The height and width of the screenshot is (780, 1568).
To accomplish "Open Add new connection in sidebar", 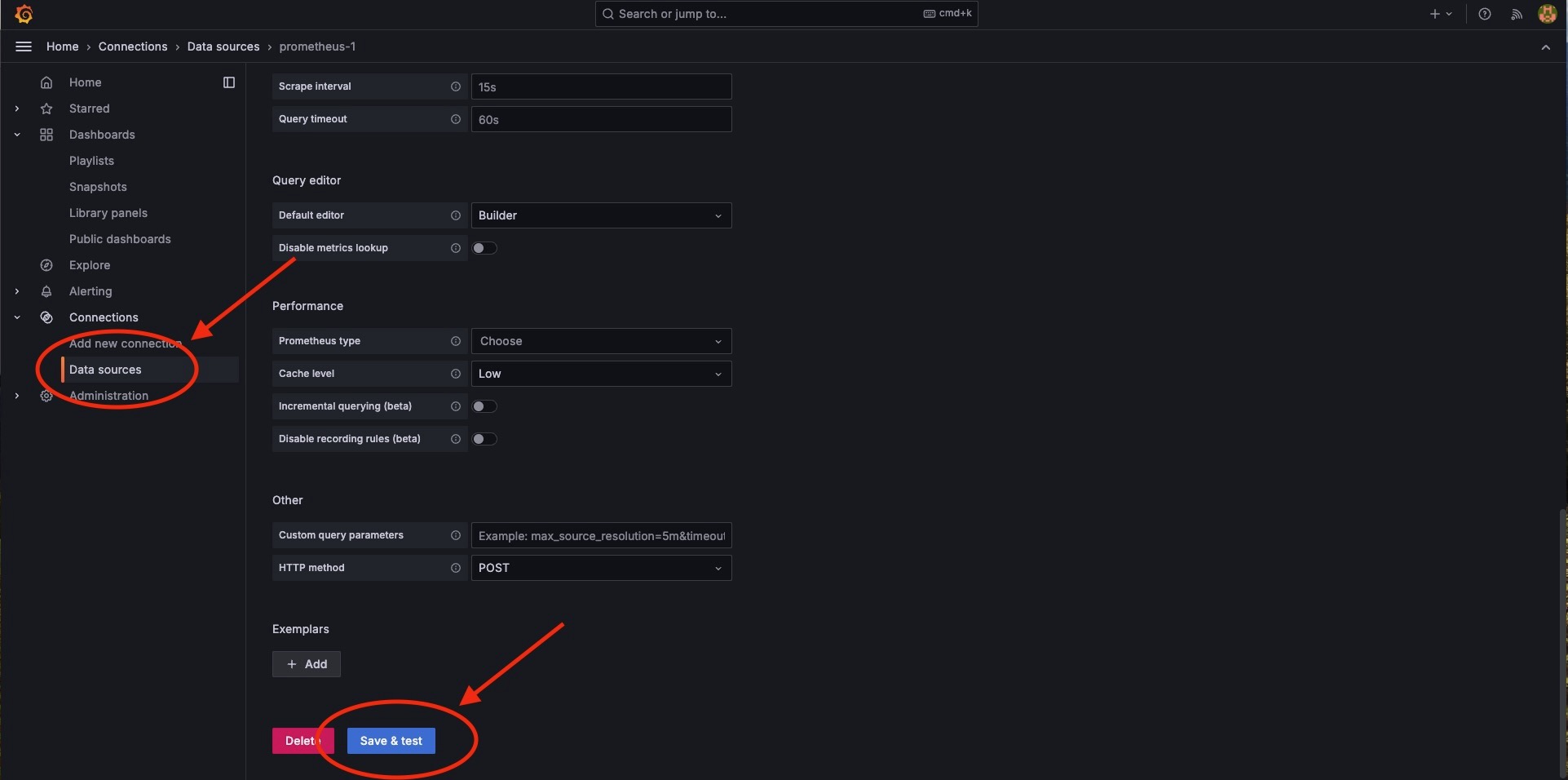I will click(126, 343).
